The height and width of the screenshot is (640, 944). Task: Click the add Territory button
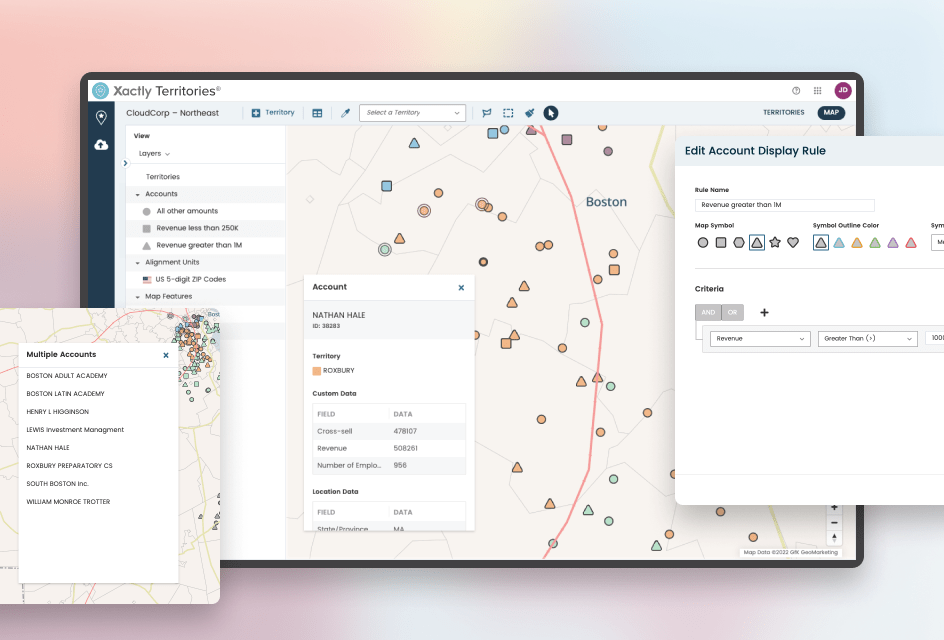[x=273, y=113]
